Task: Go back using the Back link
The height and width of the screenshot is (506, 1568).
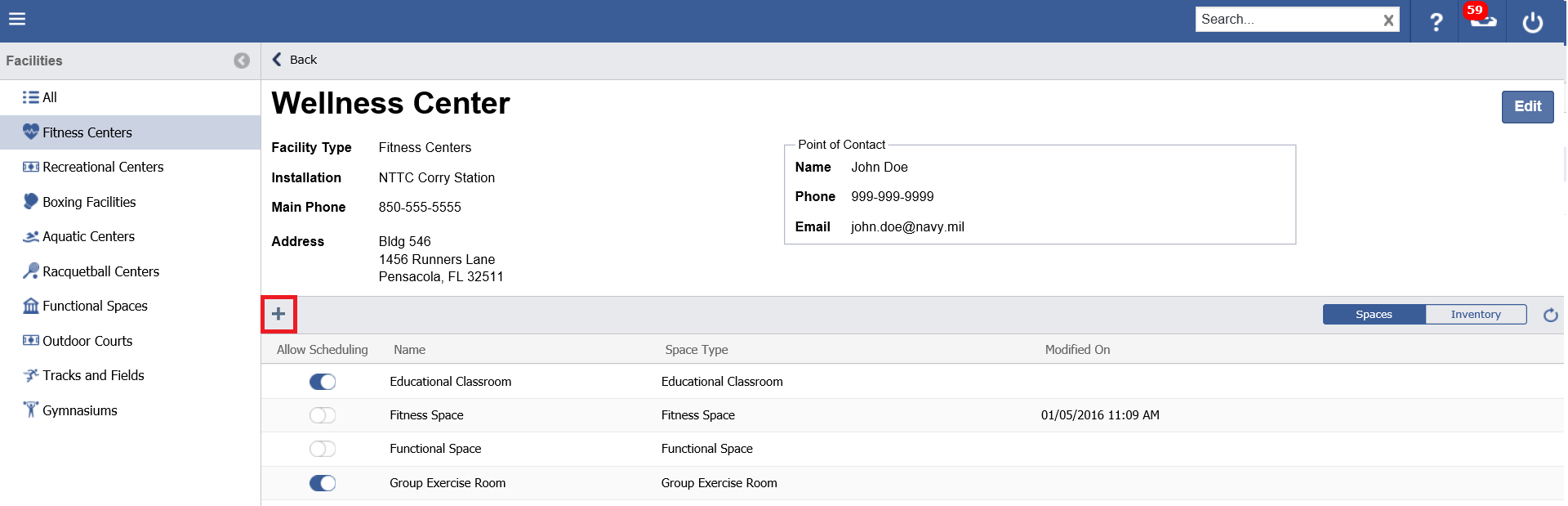Action: (295, 60)
